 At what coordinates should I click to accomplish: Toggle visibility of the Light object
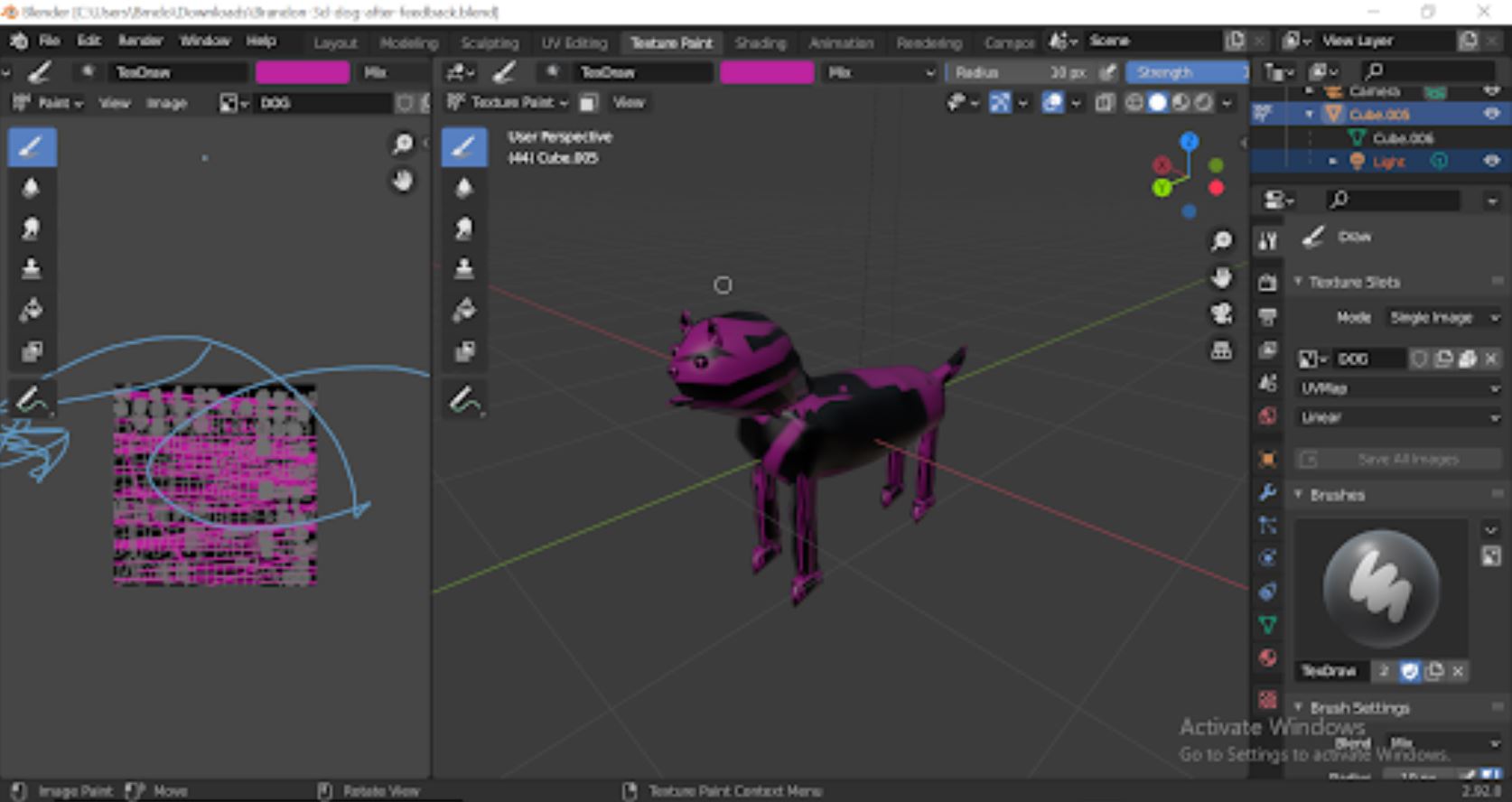pyautogui.click(x=1491, y=161)
